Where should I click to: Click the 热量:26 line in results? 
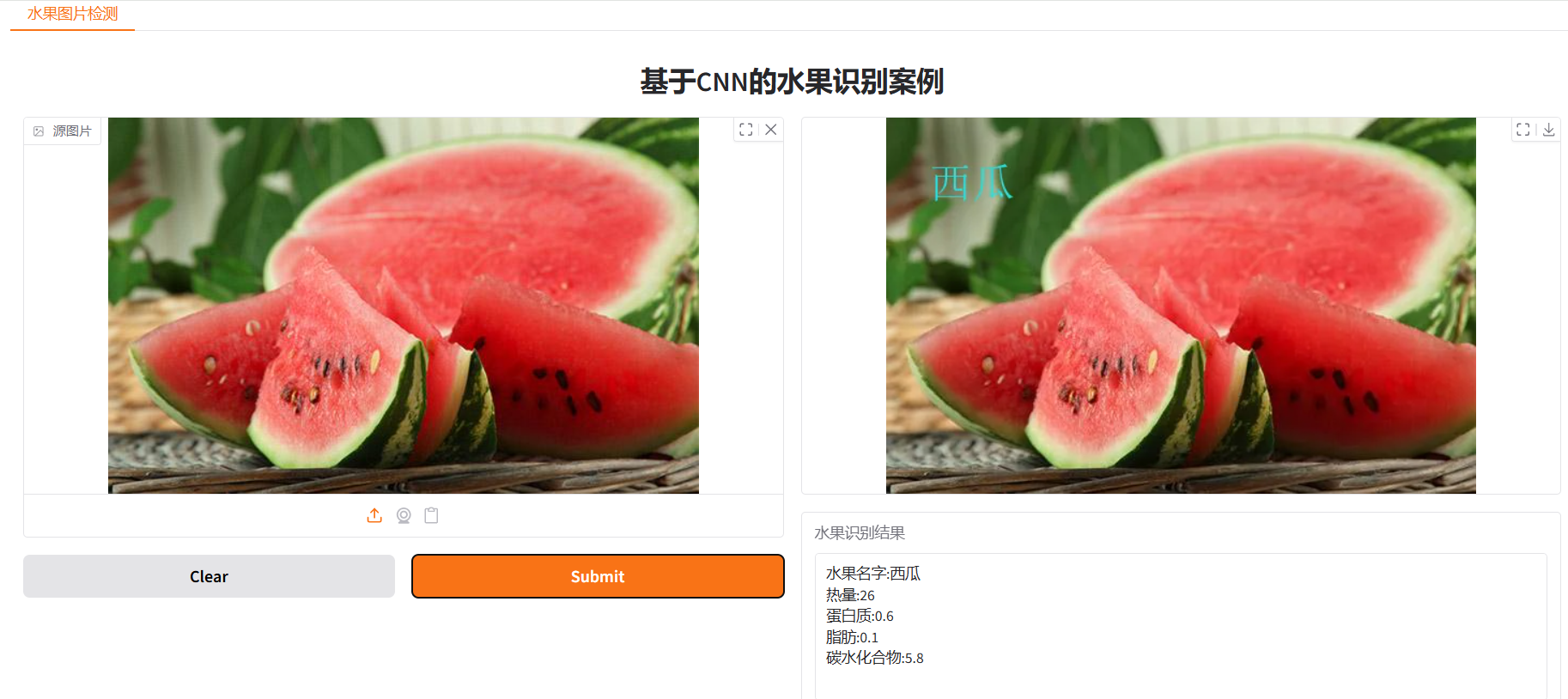click(850, 595)
